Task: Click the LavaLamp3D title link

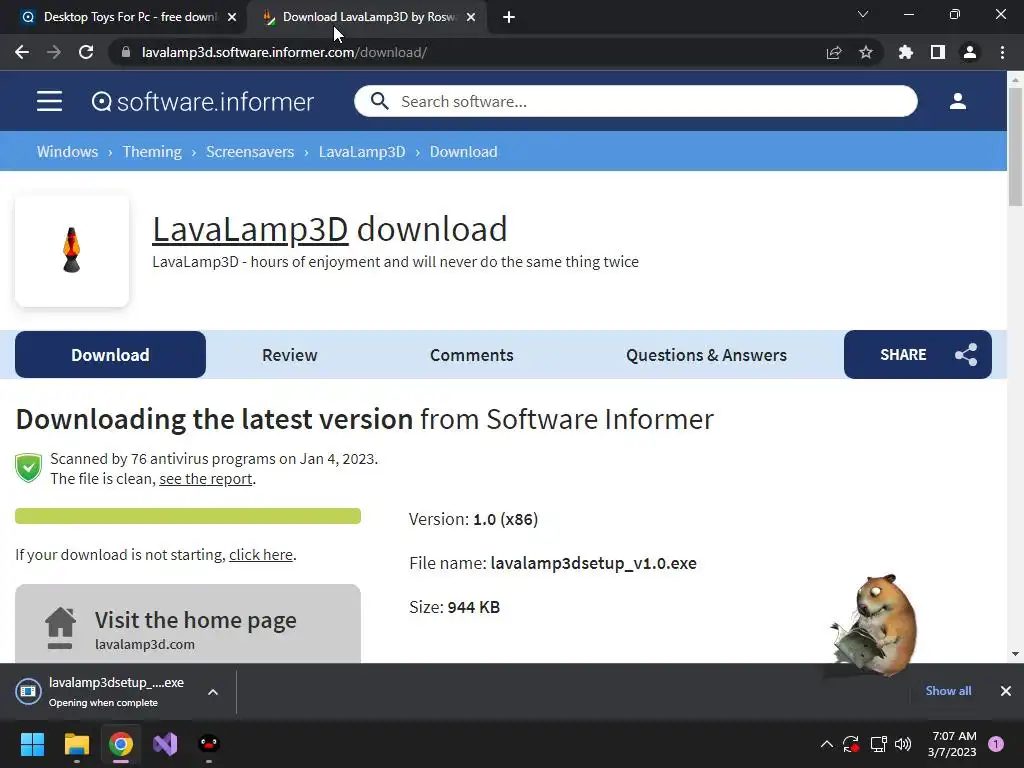Action: coord(250,229)
